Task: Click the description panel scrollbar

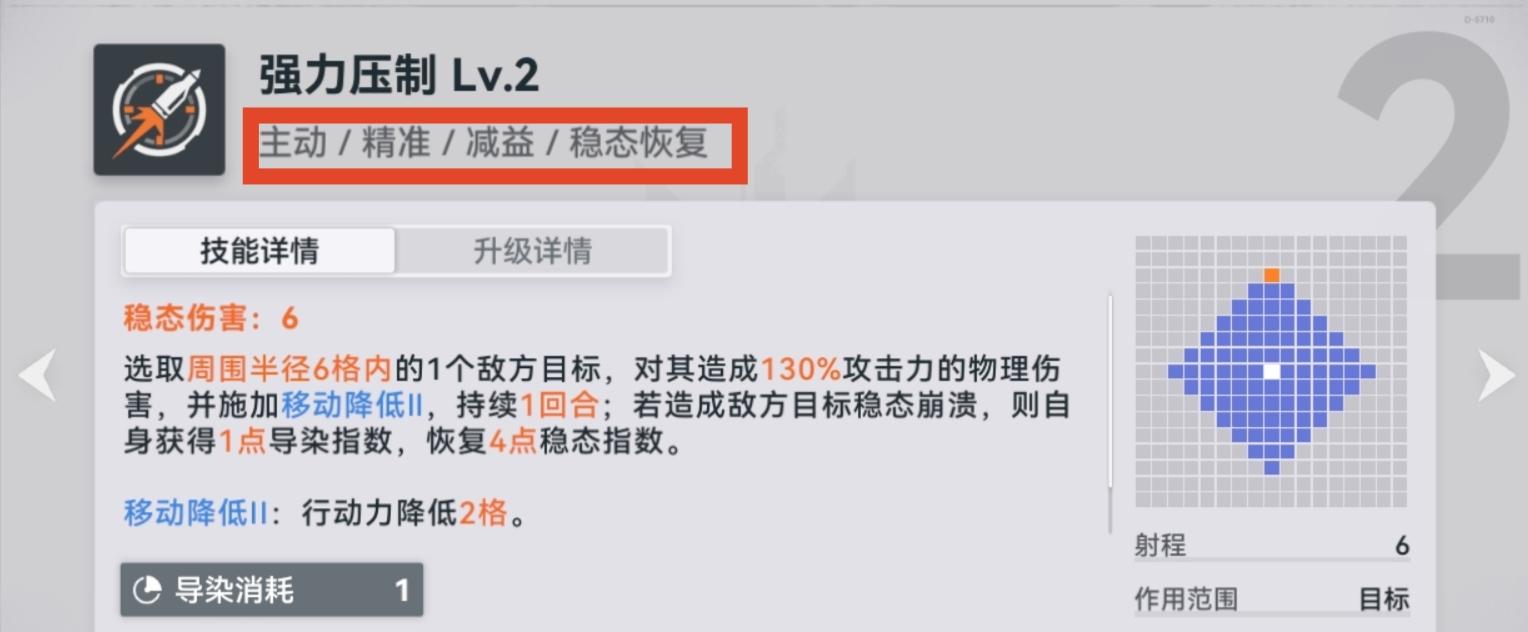Action: point(1110,413)
